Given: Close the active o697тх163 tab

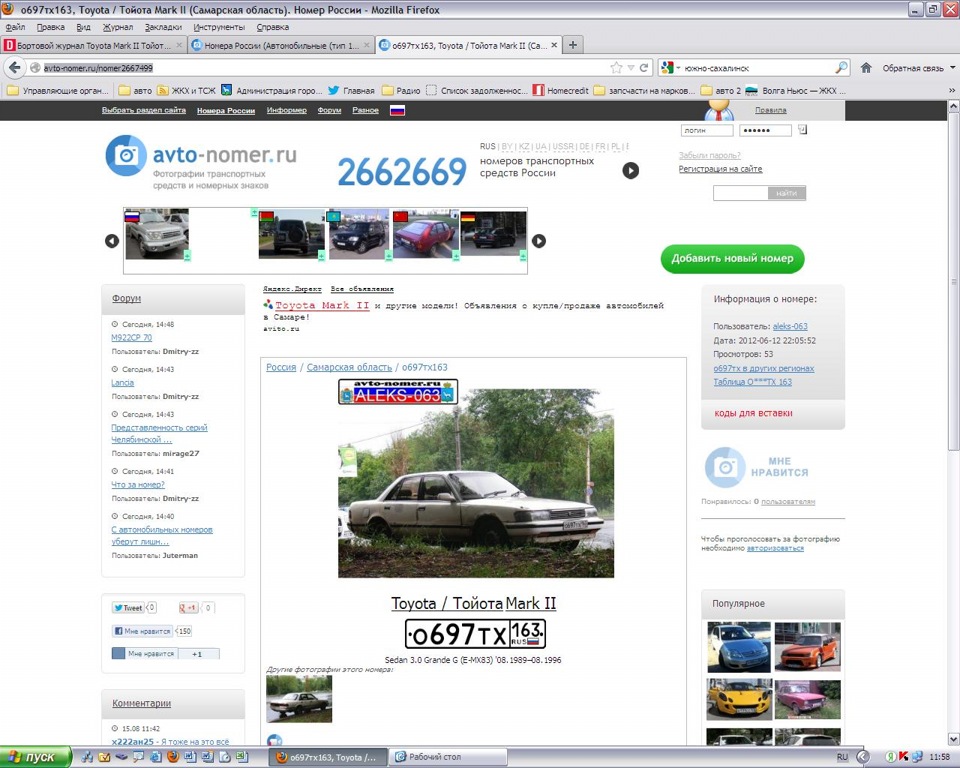Looking at the screenshot, I should (553, 45).
